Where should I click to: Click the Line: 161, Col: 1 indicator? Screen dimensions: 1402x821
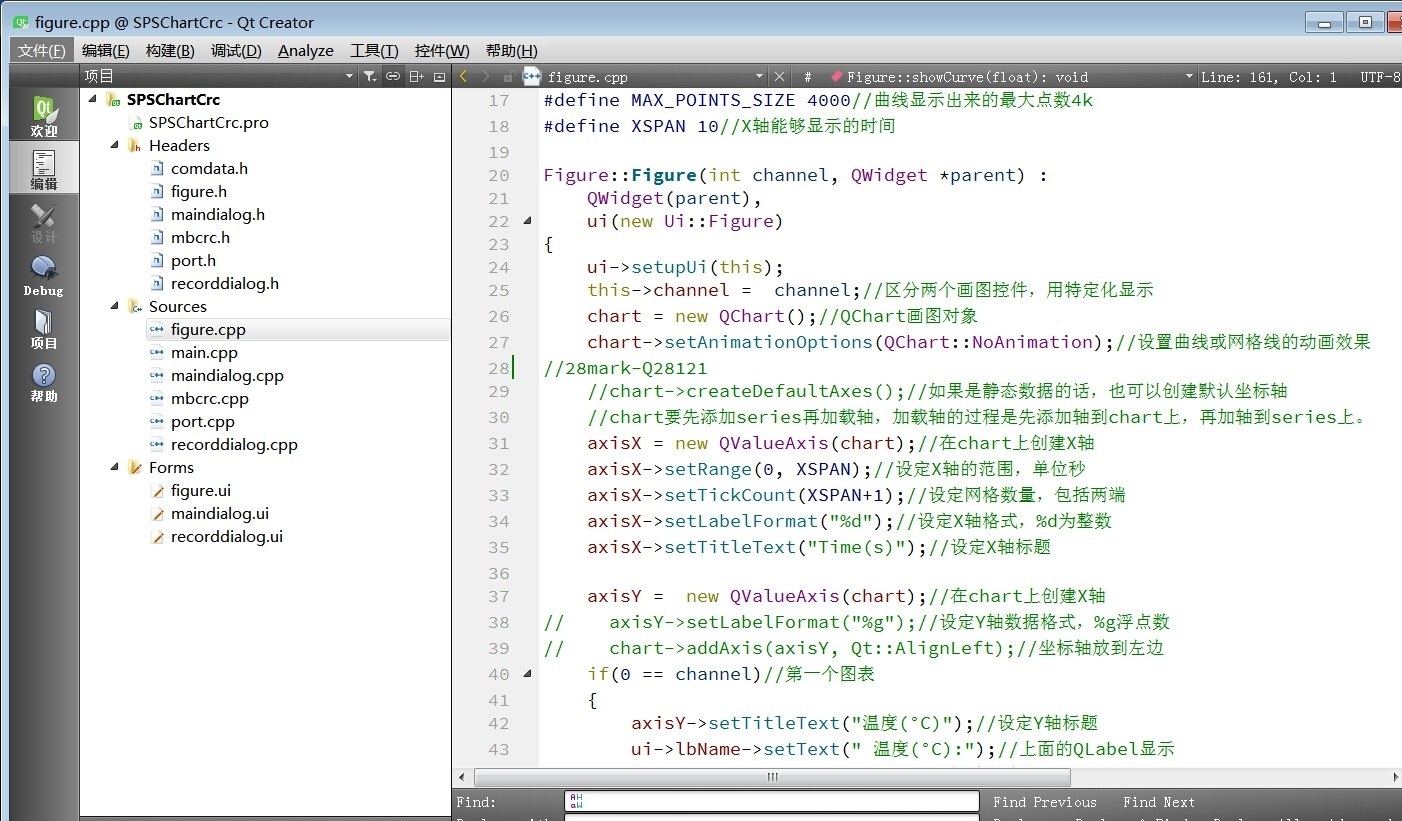point(1268,76)
